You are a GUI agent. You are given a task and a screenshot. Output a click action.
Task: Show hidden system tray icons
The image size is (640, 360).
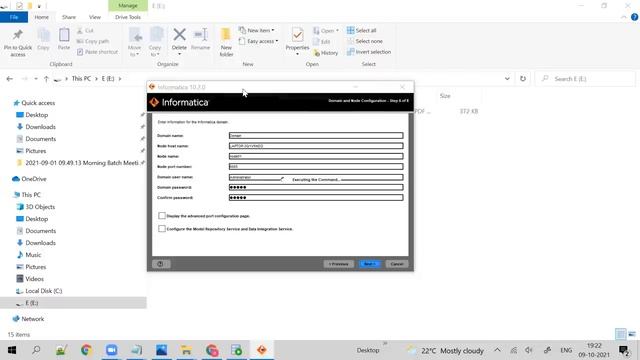(497, 350)
